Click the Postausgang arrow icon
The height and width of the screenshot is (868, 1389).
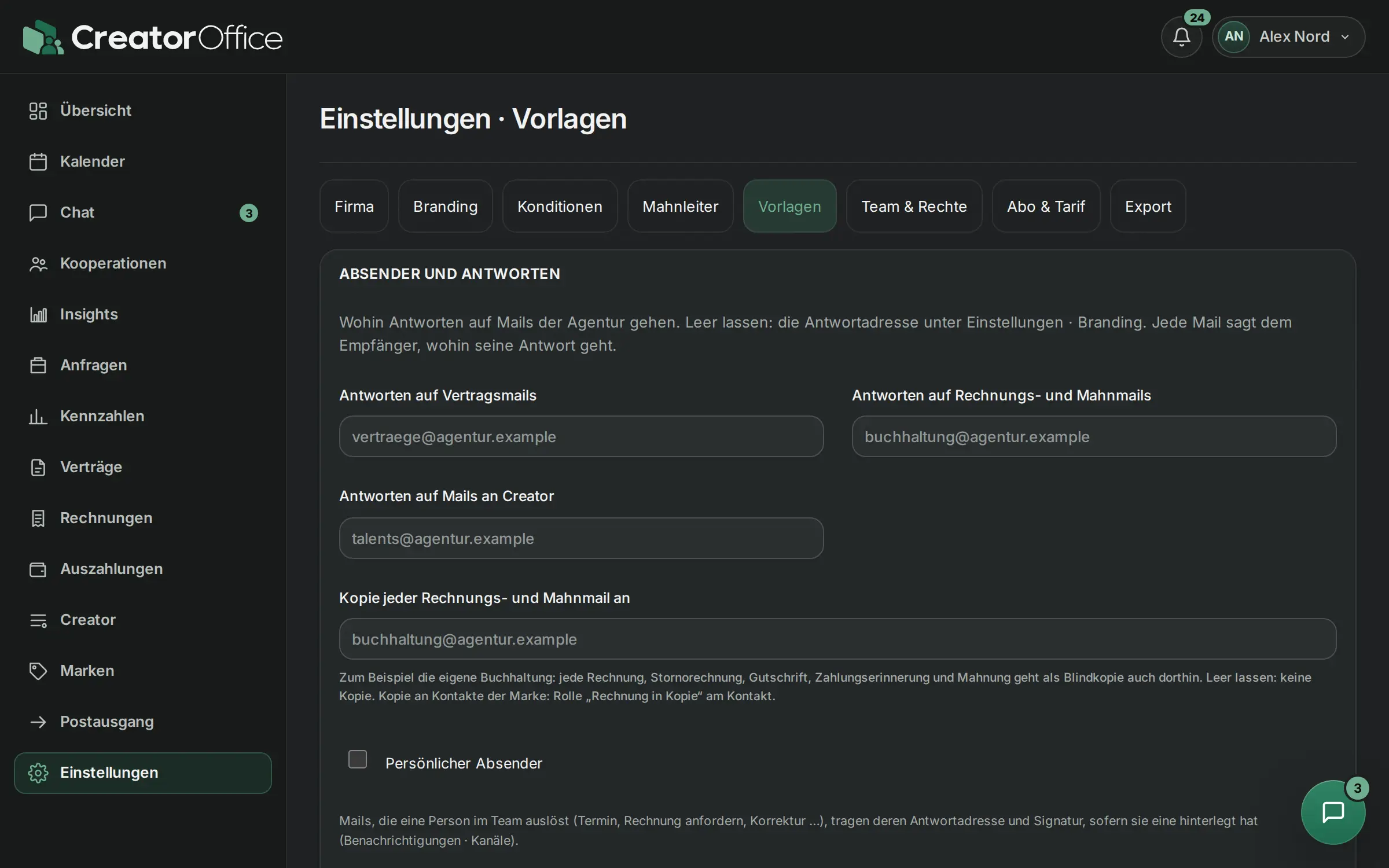(x=38, y=722)
